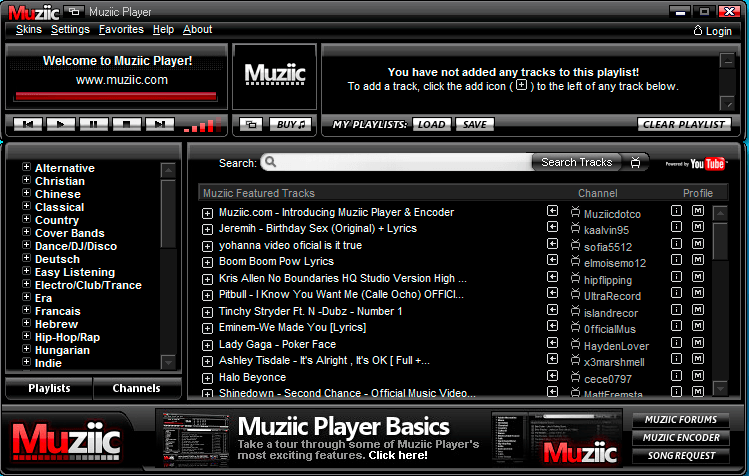The width and height of the screenshot is (749, 476).
Task: Click info icon for x3marshmell row
Action: coord(676,358)
